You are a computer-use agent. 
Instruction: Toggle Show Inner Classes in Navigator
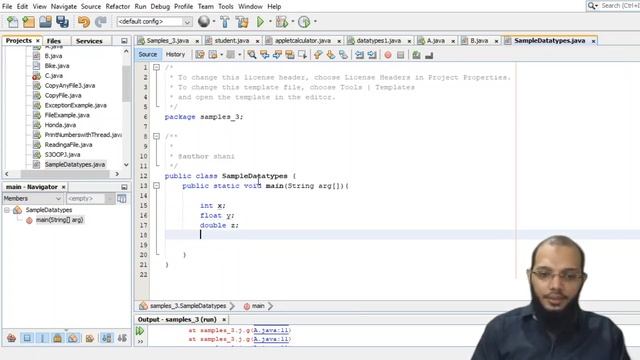(x=73, y=338)
